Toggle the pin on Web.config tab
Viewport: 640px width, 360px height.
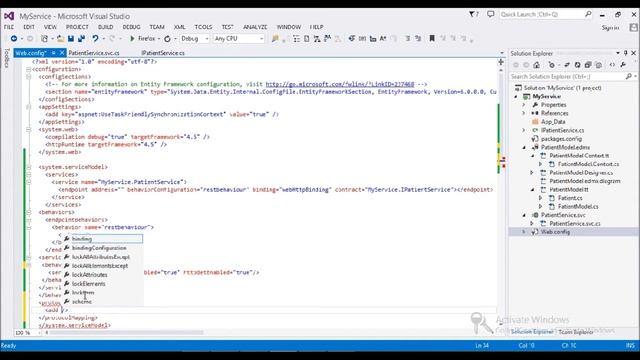point(53,53)
